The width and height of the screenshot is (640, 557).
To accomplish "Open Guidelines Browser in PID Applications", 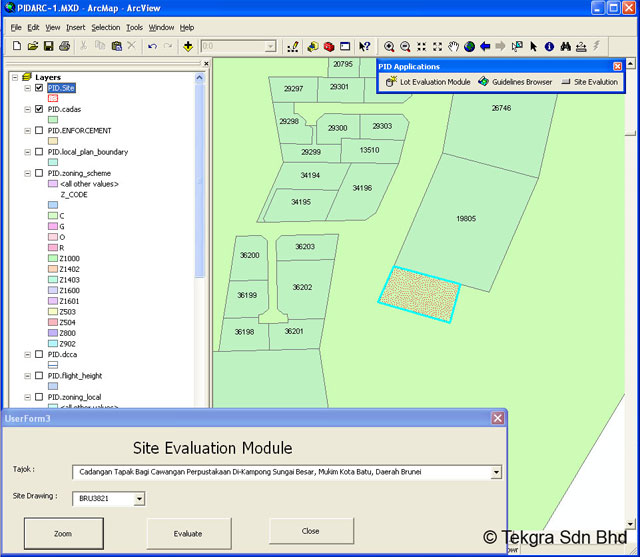I will click(x=515, y=82).
